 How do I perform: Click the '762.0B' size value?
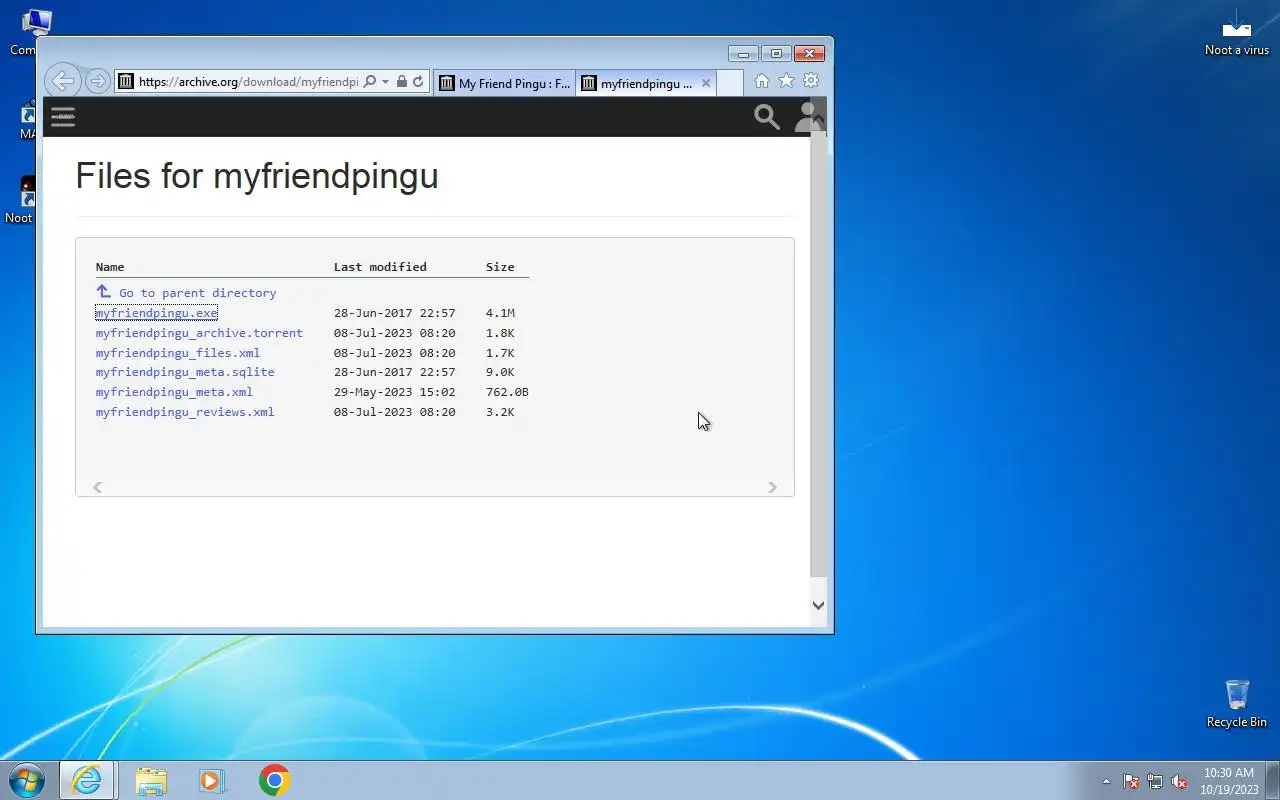point(507,392)
